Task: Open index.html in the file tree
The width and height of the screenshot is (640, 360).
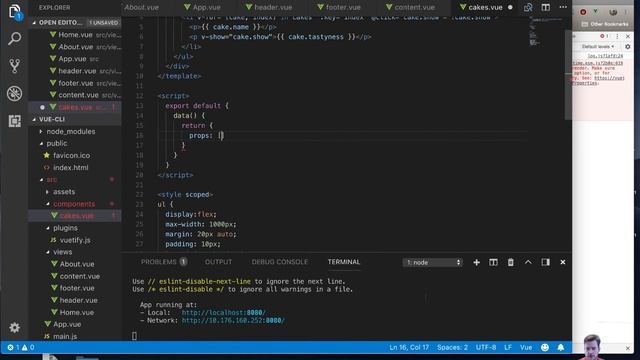Action: click(71, 168)
